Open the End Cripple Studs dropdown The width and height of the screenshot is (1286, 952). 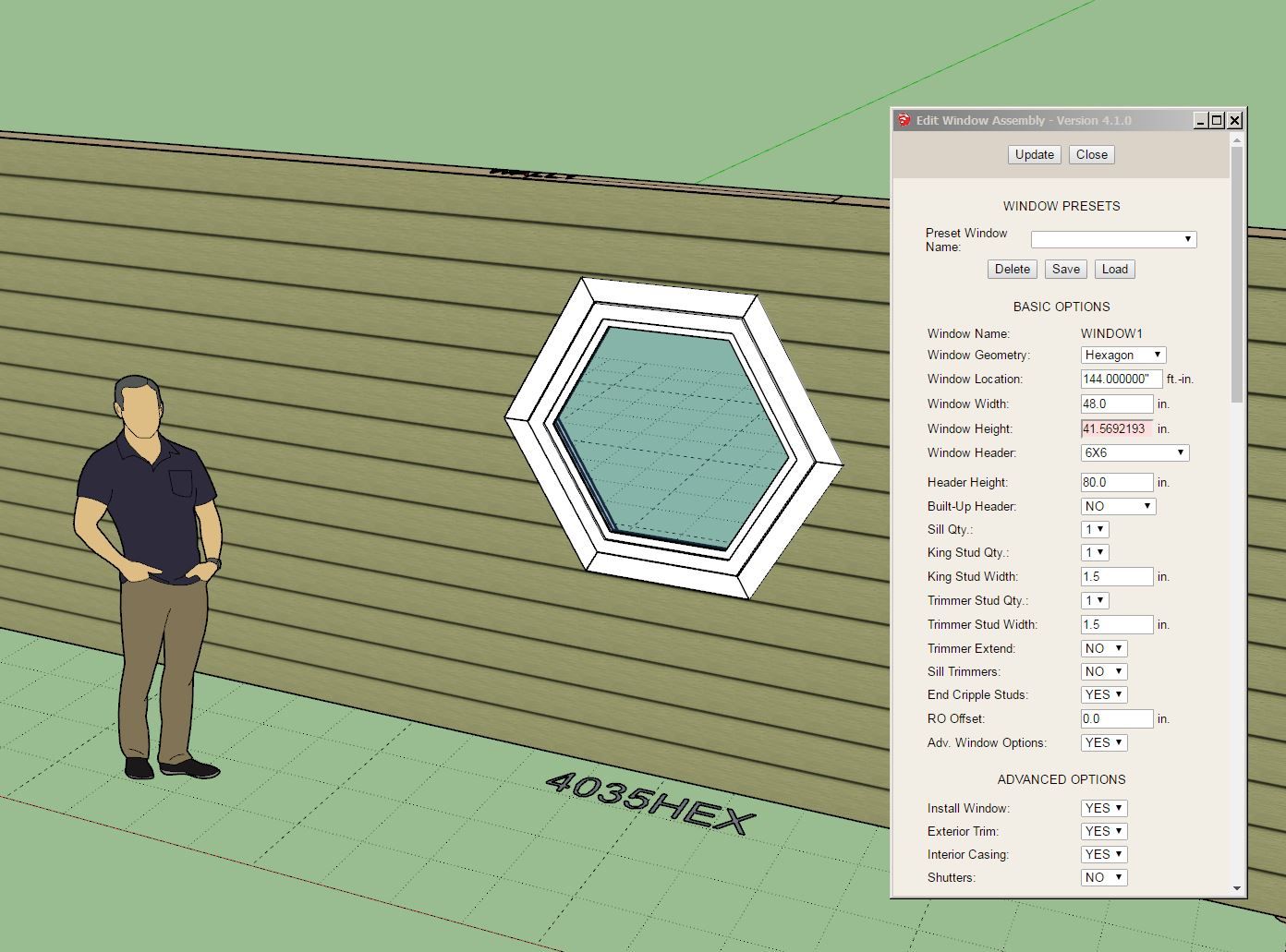click(1104, 694)
